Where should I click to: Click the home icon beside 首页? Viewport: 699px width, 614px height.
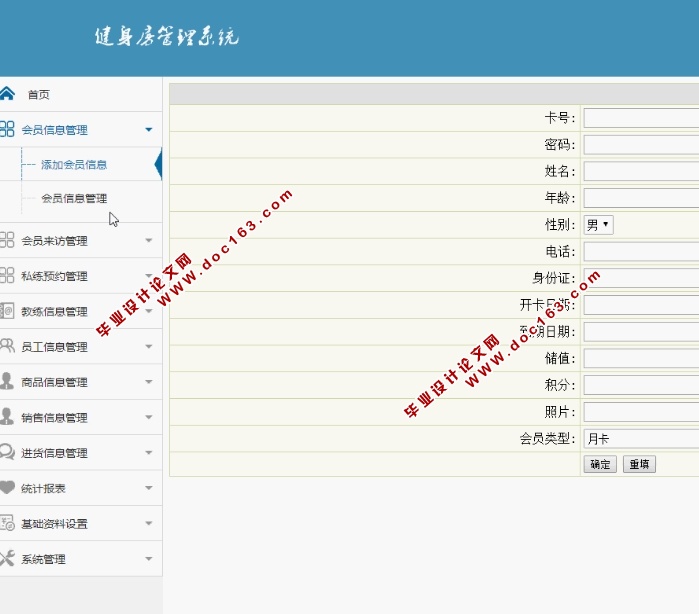(7, 94)
